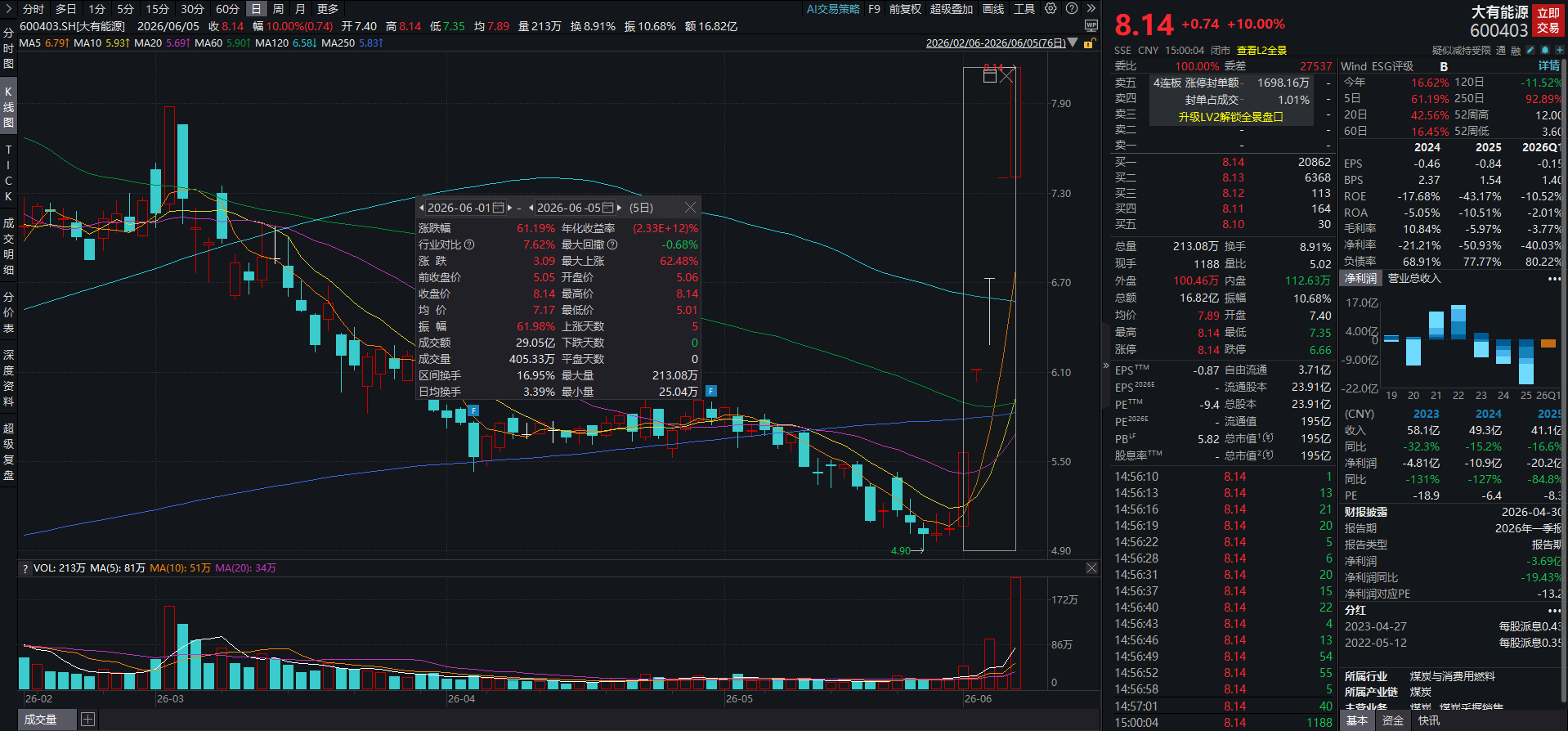Click the blue F marker near 26-04

coord(473,410)
